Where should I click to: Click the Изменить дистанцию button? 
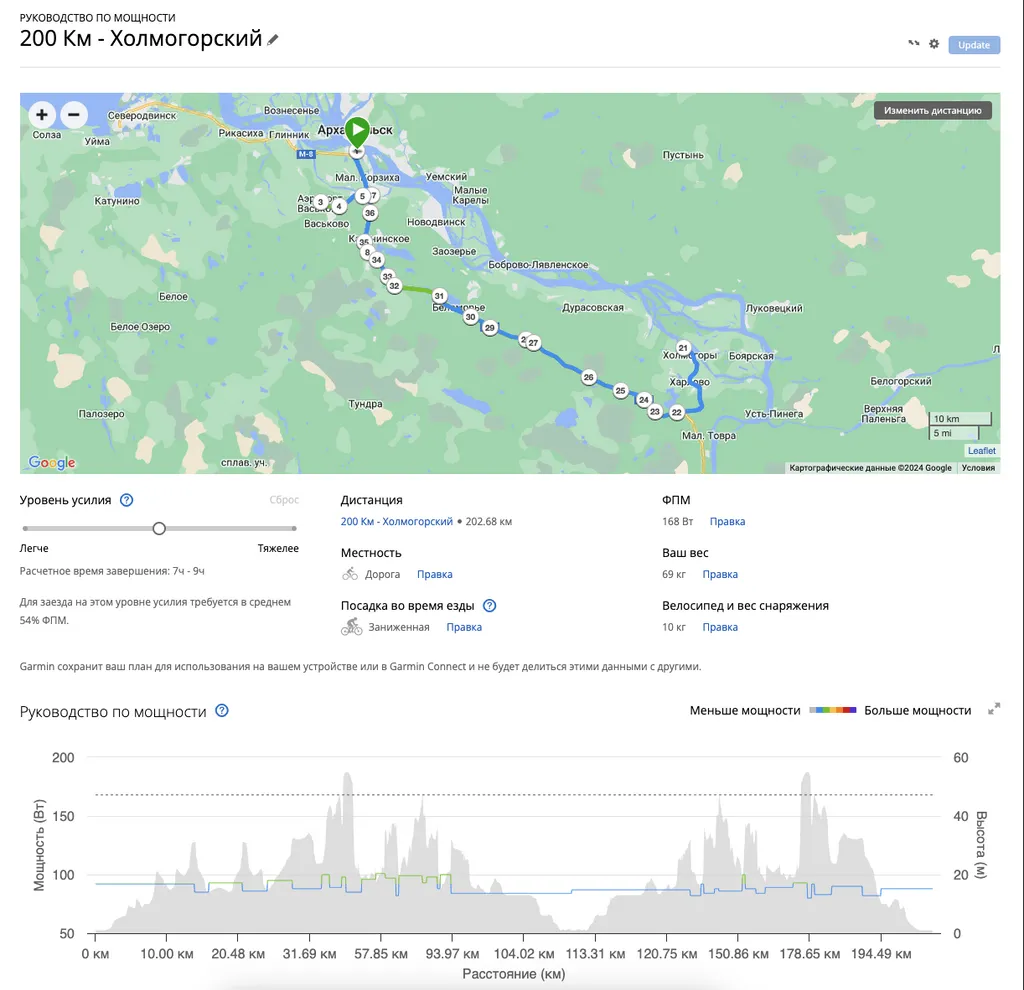click(932, 110)
